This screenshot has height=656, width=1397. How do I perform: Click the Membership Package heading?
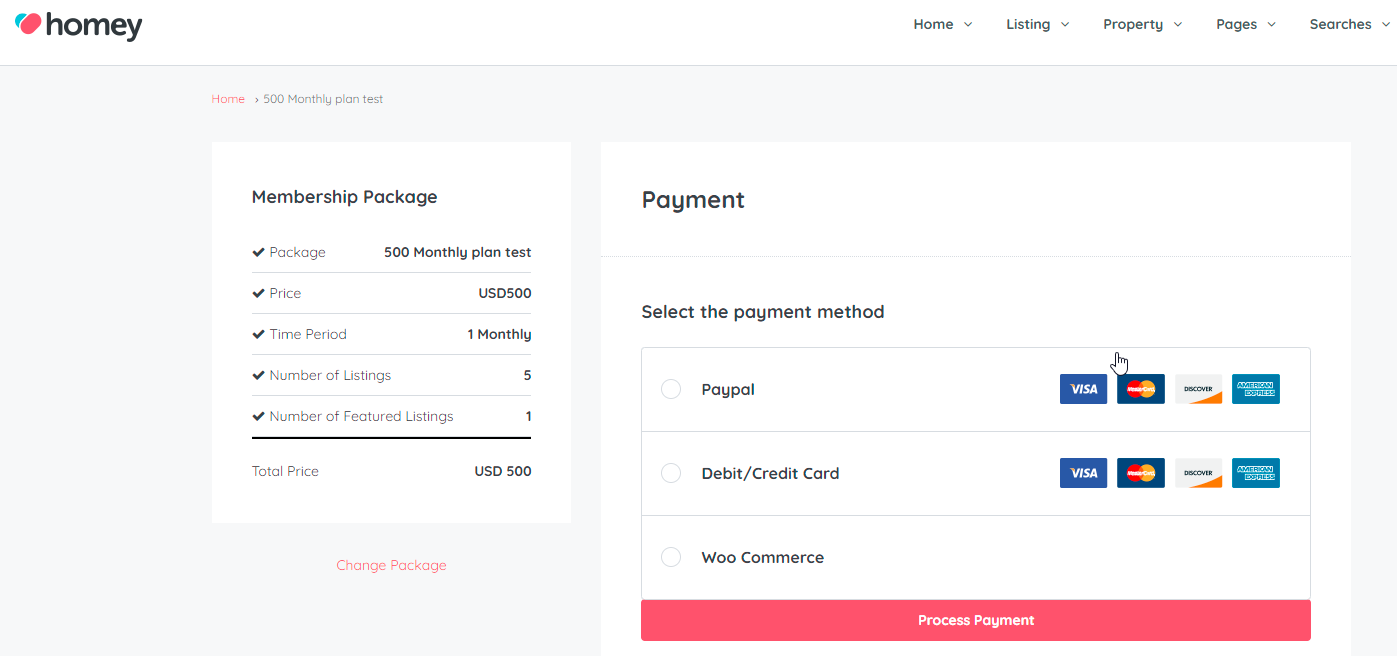tap(345, 197)
